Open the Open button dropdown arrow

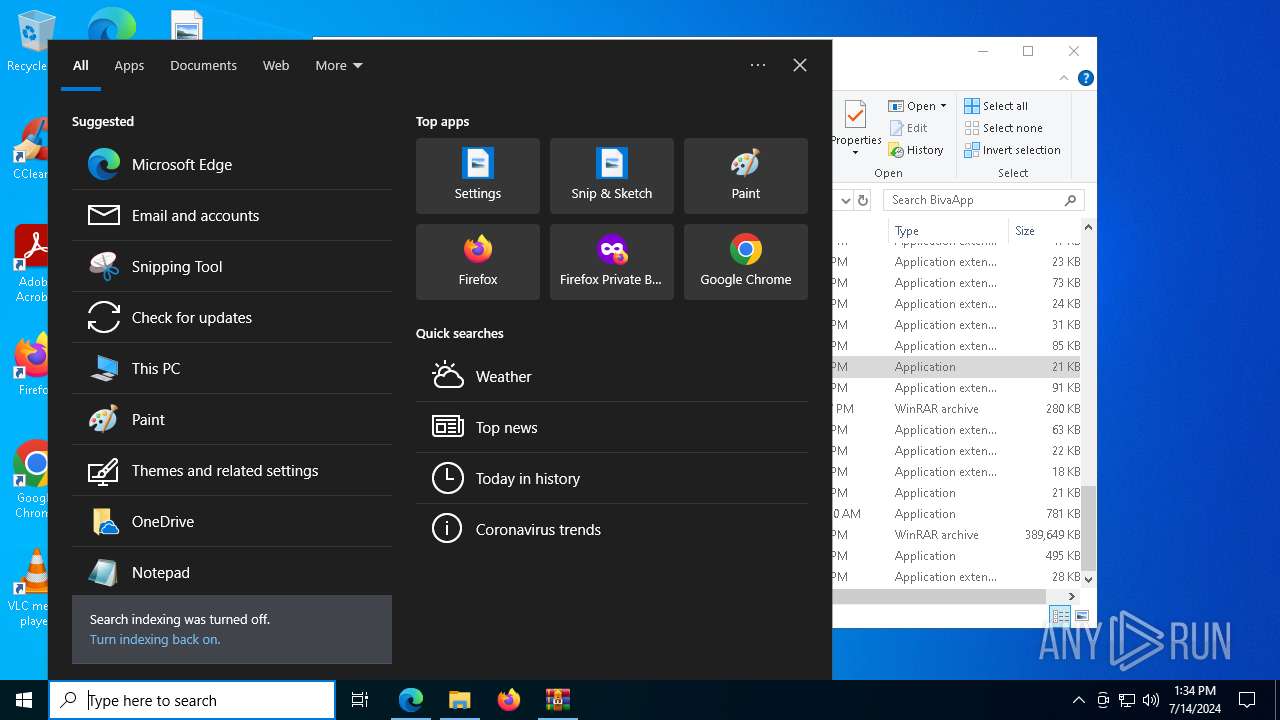tap(943, 106)
